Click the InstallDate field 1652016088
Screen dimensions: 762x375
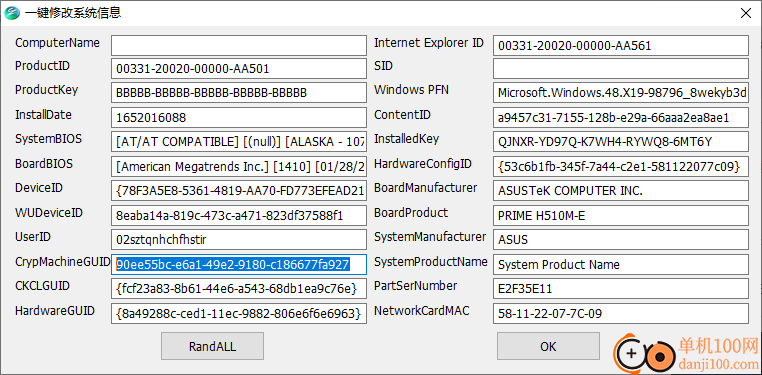click(x=239, y=118)
